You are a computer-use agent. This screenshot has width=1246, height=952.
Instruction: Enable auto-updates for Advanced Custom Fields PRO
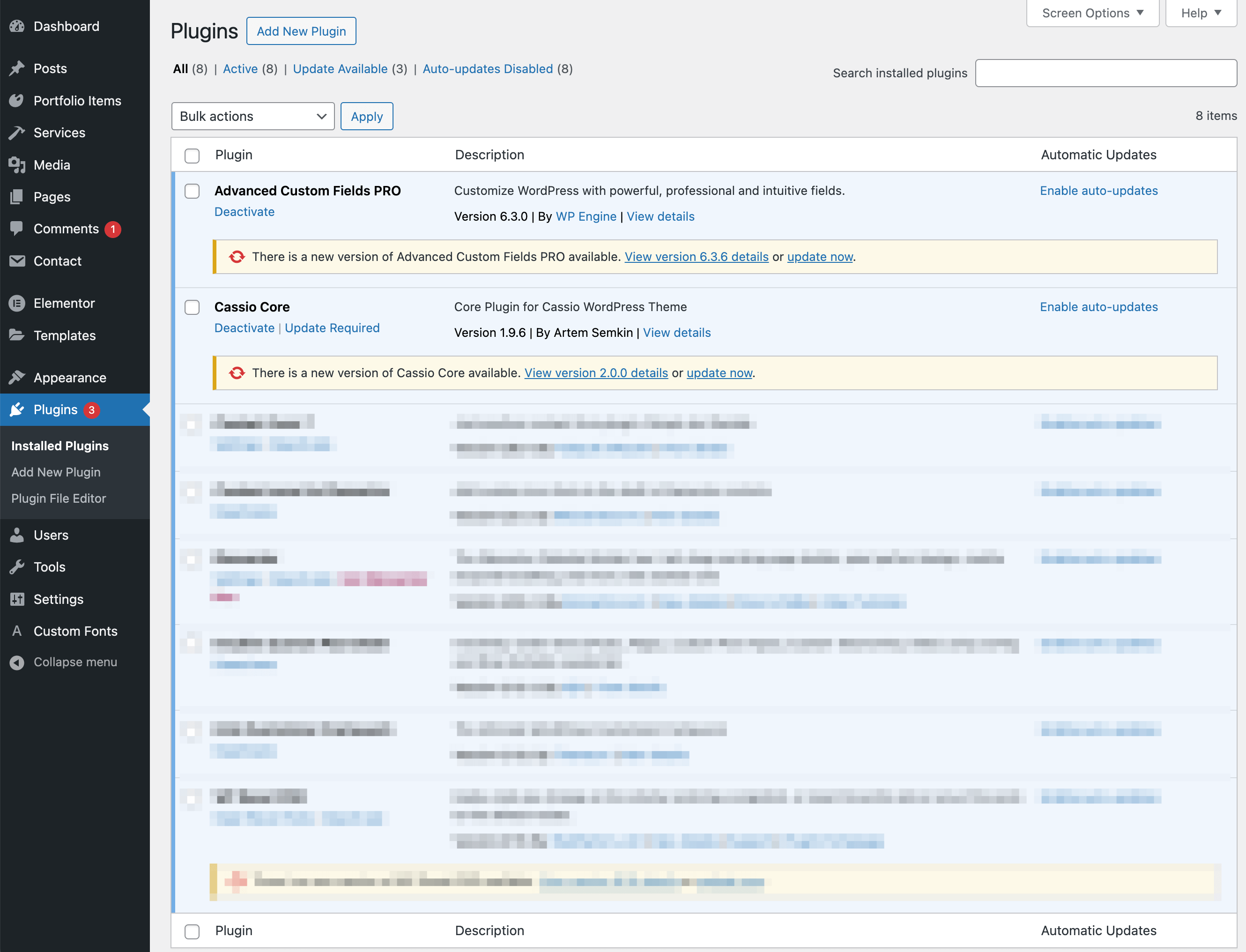tap(1098, 191)
